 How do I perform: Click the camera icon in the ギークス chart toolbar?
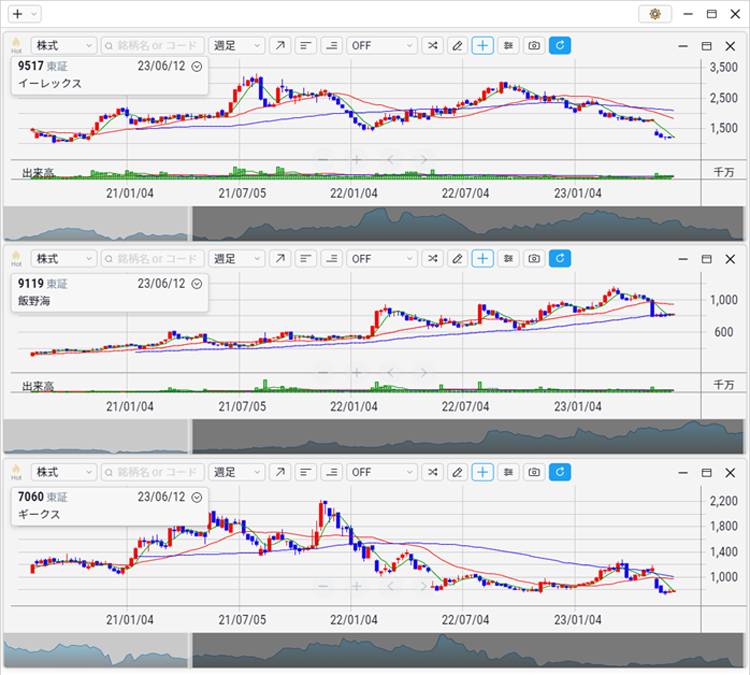pyautogui.click(x=534, y=472)
